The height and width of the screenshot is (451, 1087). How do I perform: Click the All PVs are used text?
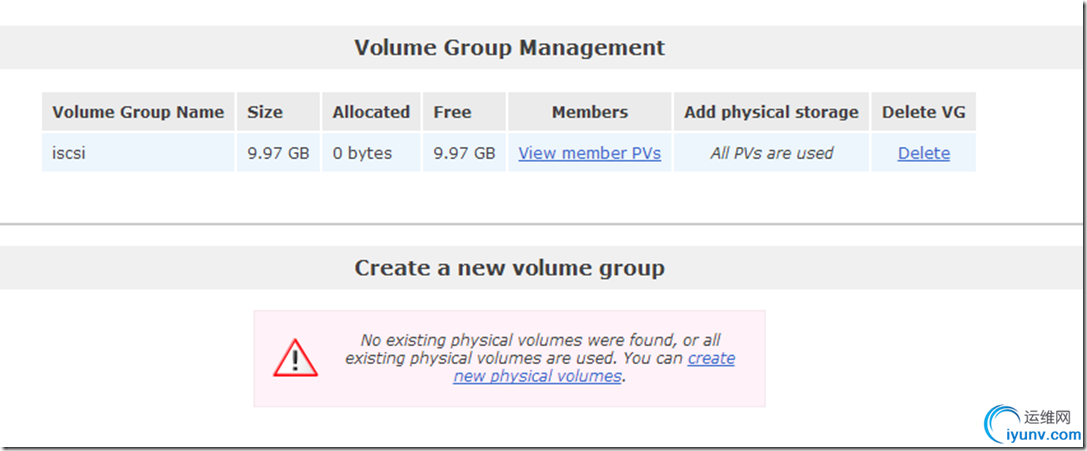[771, 153]
